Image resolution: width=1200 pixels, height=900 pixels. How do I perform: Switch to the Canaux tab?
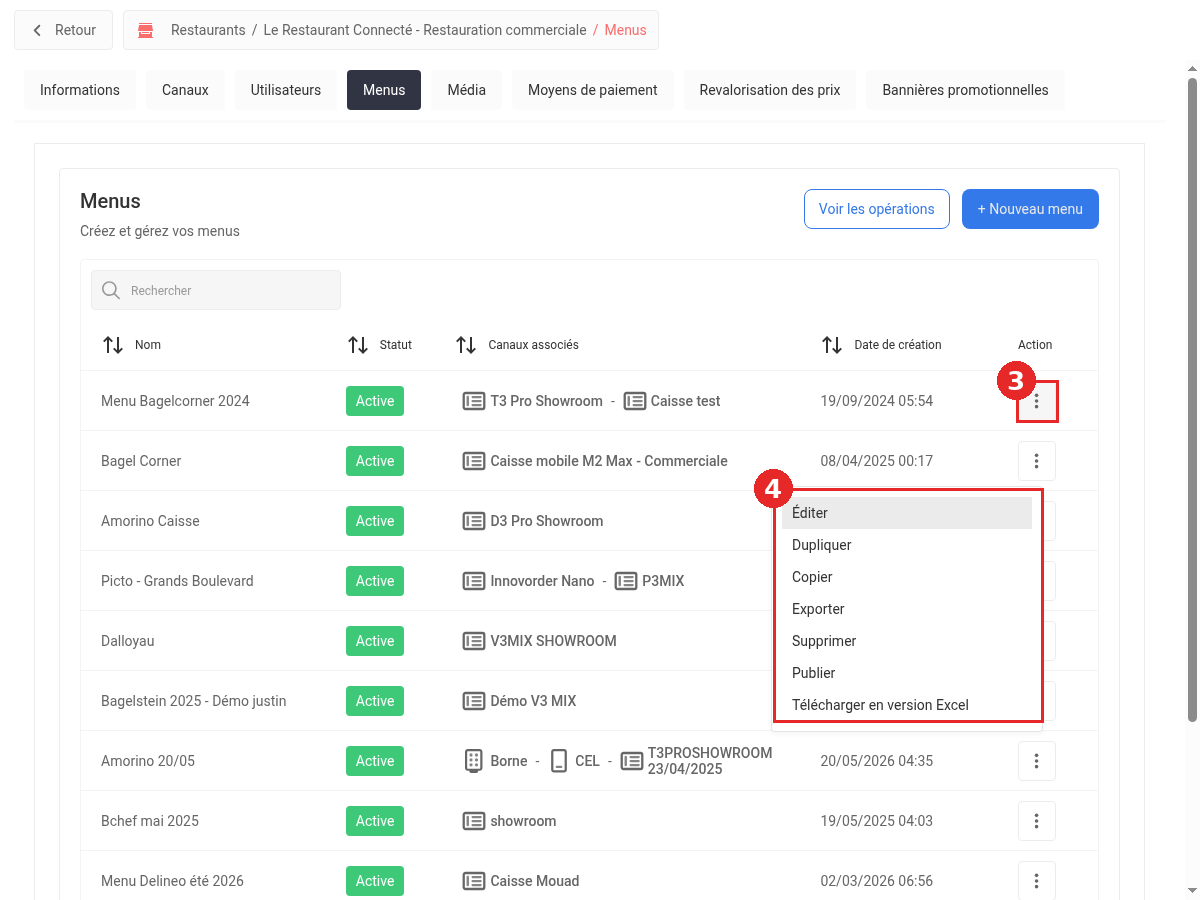click(185, 90)
